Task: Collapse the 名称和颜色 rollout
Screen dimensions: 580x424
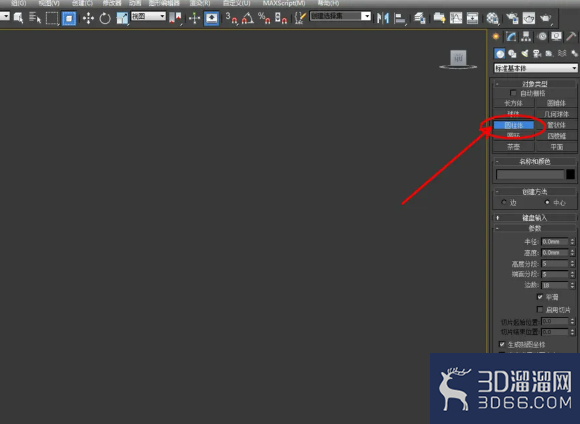Action: pos(535,161)
